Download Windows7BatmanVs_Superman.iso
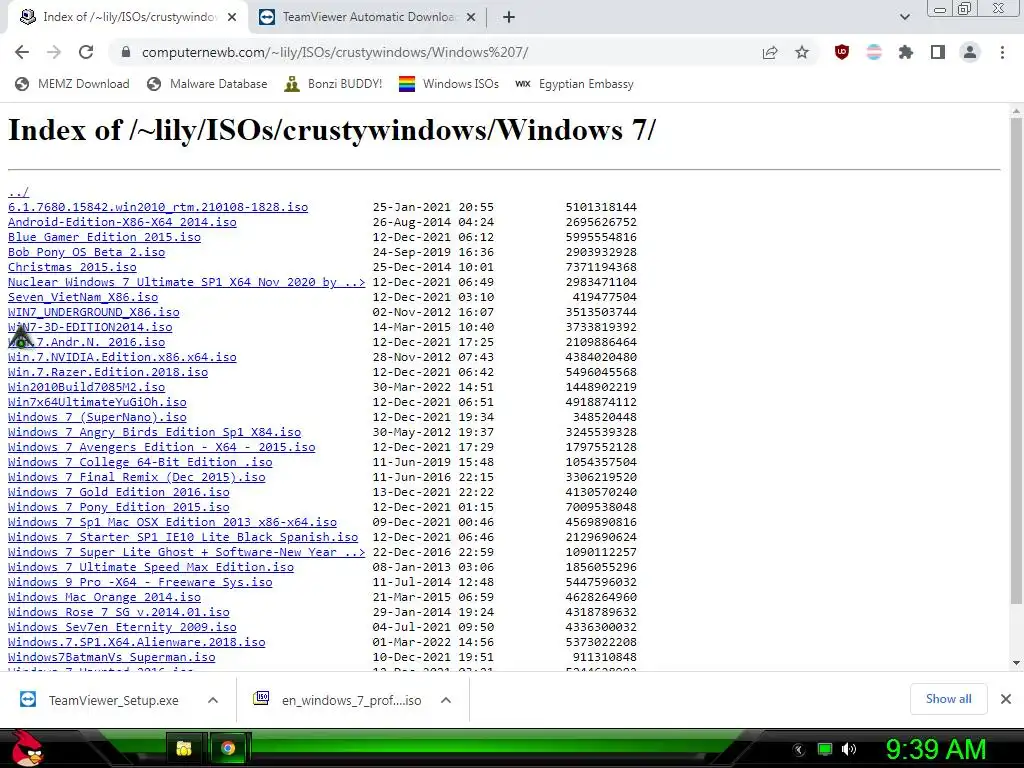Viewport: 1024px width, 768px height. [x=112, y=658]
